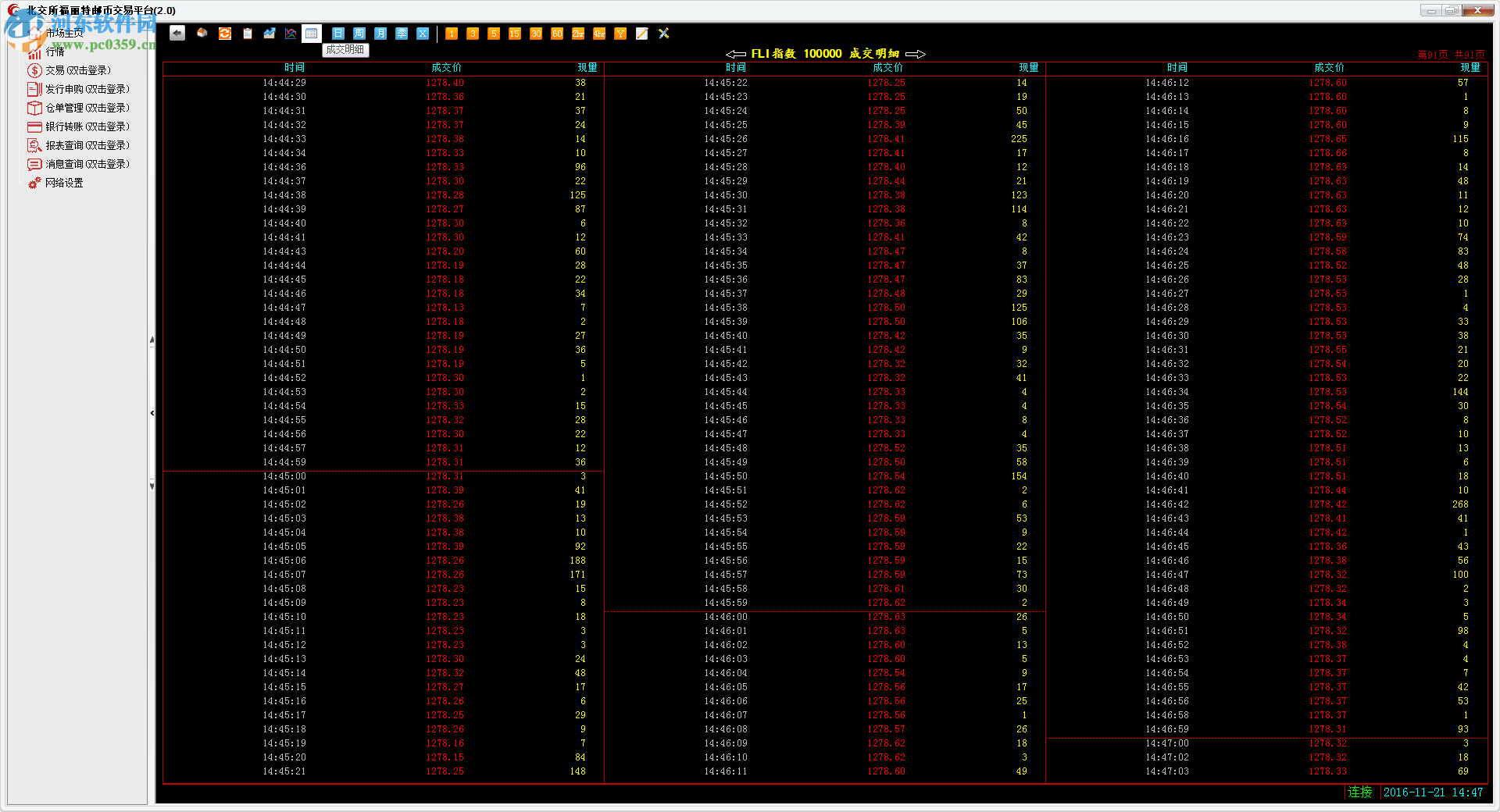The height and width of the screenshot is (812, 1500).
Task: Open 网络设置 in the sidebar
Action: [x=64, y=183]
